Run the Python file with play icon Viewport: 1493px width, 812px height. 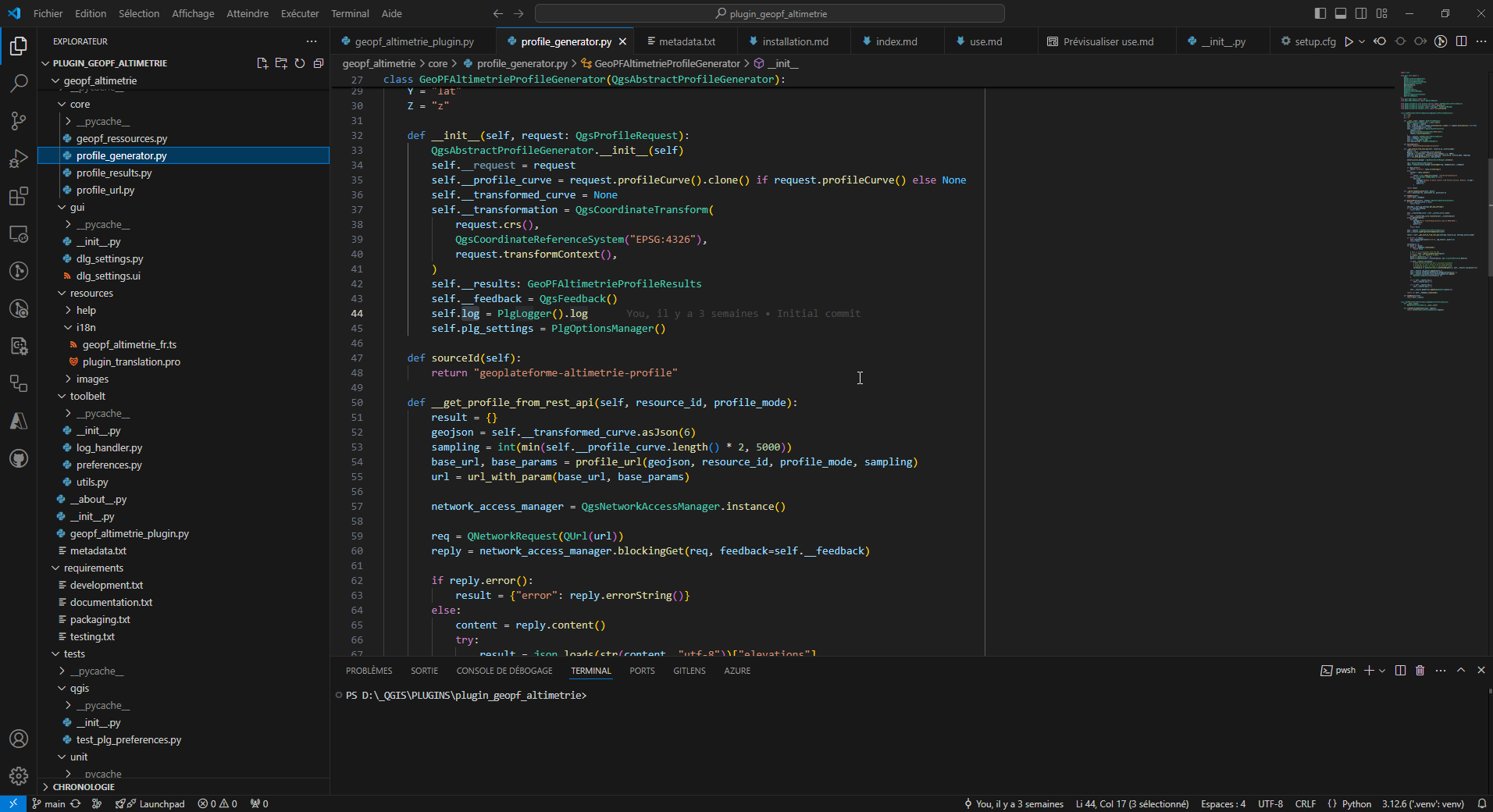coord(1349,41)
